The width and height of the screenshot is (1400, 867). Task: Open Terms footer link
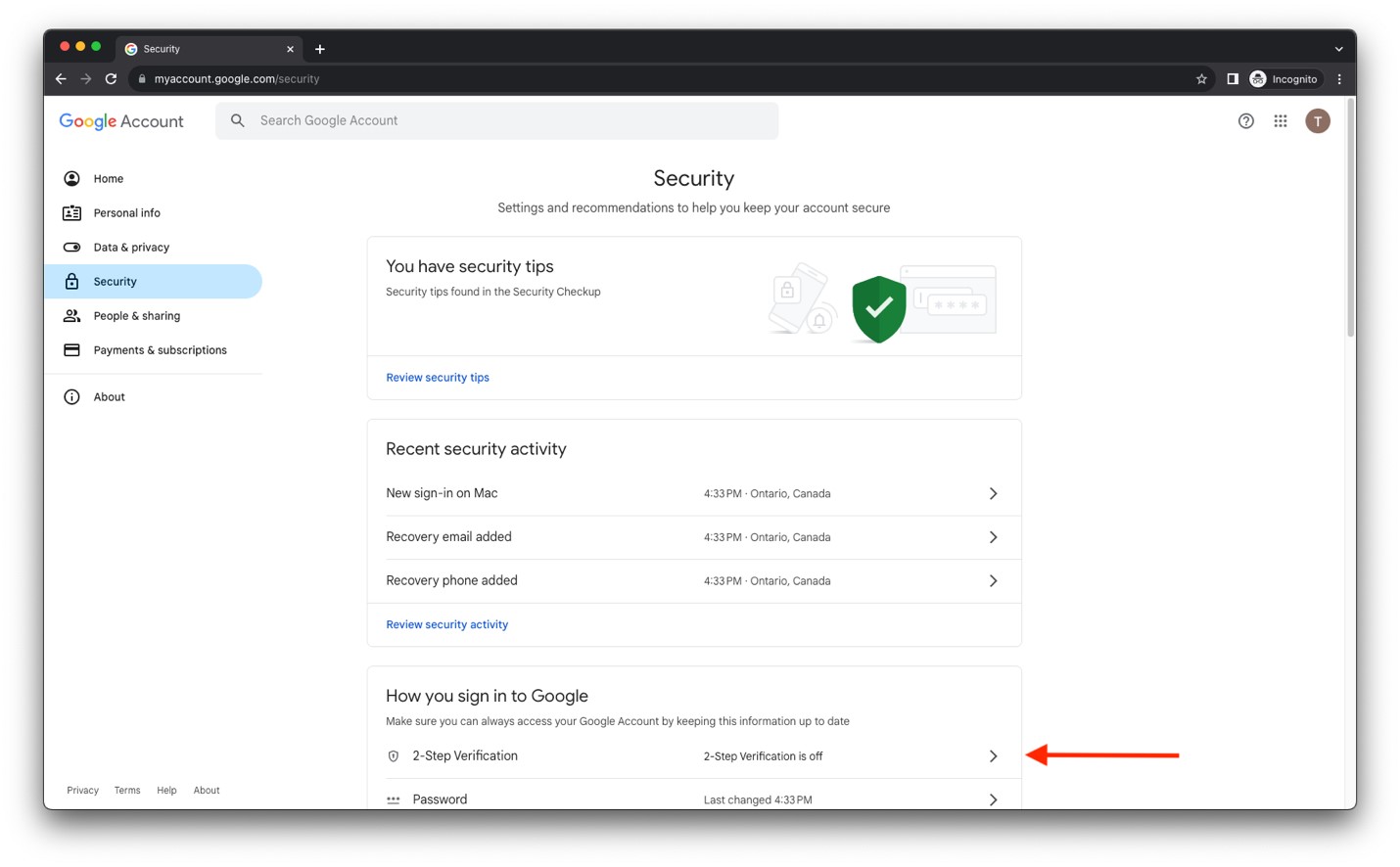127,791
